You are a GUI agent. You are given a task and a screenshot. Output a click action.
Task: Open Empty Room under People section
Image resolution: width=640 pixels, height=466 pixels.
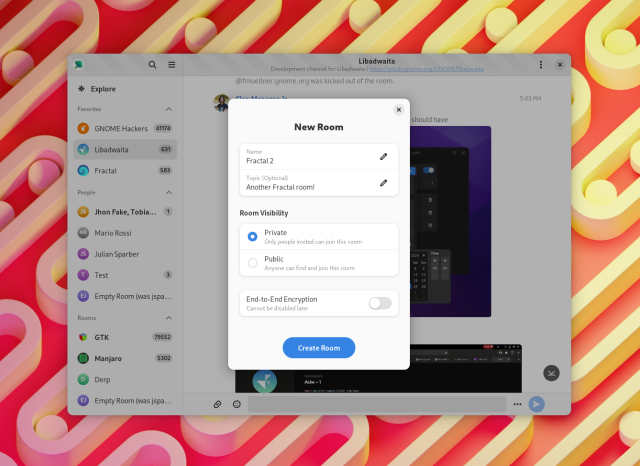125,296
